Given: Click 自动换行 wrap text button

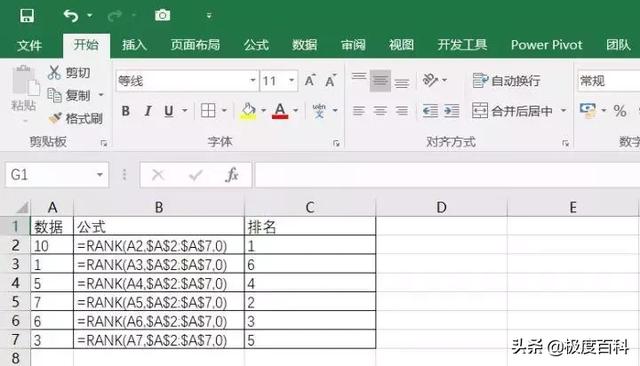Looking at the screenshot, I should [506, 80].
